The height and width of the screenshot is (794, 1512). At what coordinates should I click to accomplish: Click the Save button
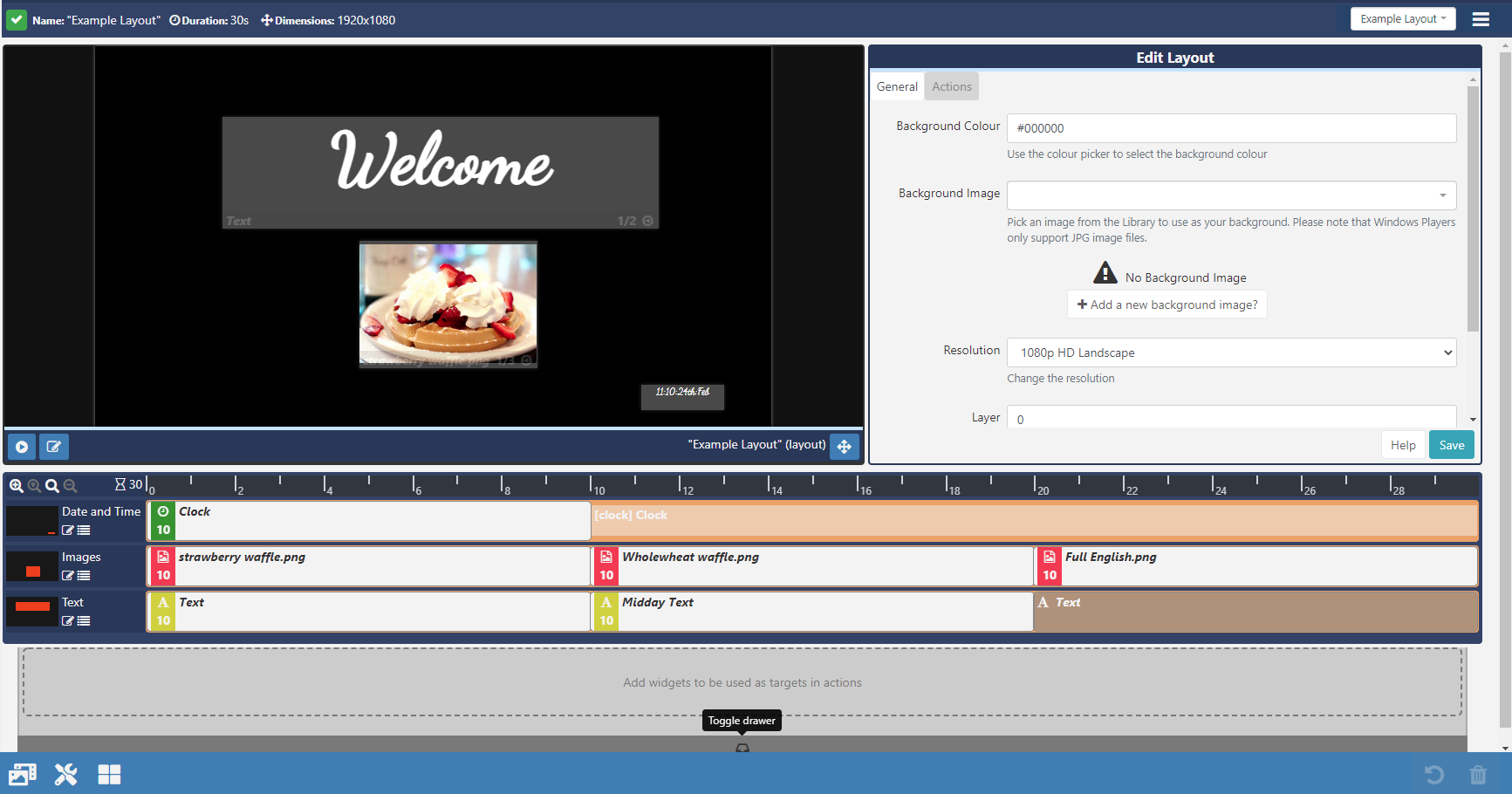point(1451,445)
